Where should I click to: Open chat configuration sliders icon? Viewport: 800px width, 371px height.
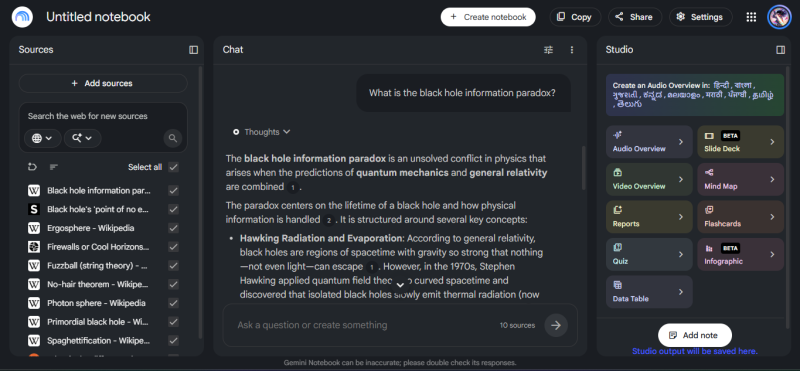point(548,50)
